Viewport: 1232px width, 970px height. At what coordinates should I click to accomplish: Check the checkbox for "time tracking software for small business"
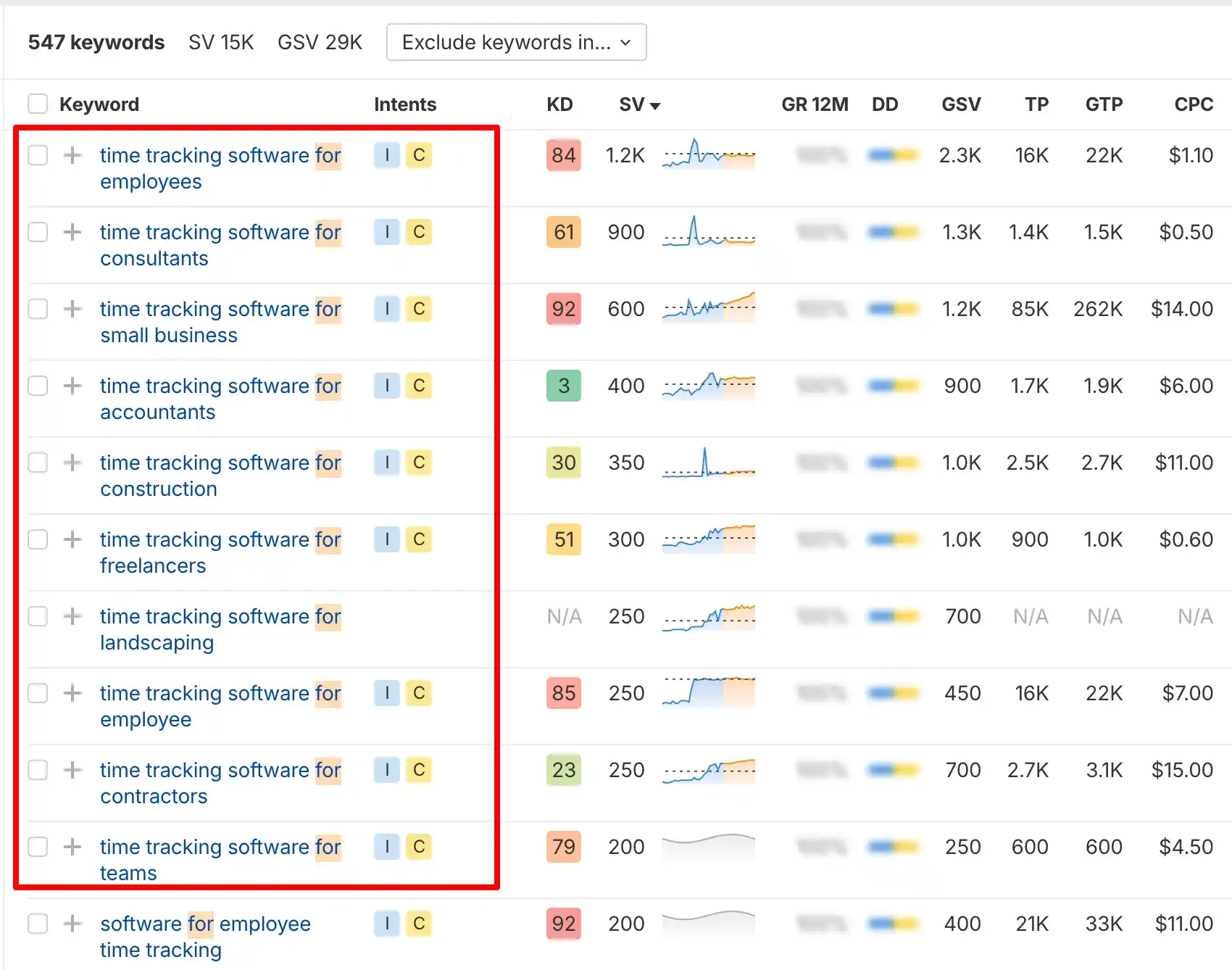(x=37, y=309)
